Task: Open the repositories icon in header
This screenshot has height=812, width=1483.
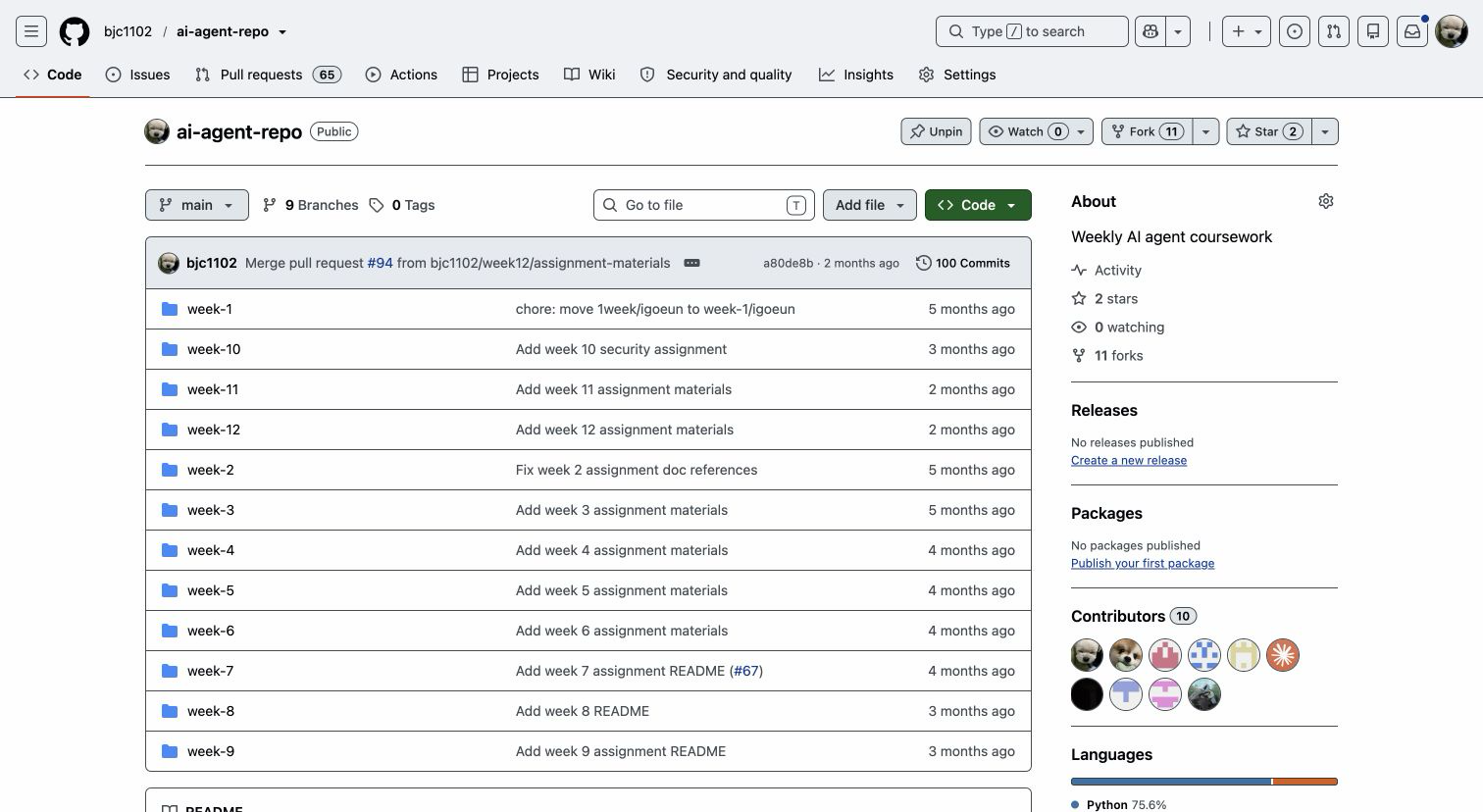Action: (x=1373, y=31)
